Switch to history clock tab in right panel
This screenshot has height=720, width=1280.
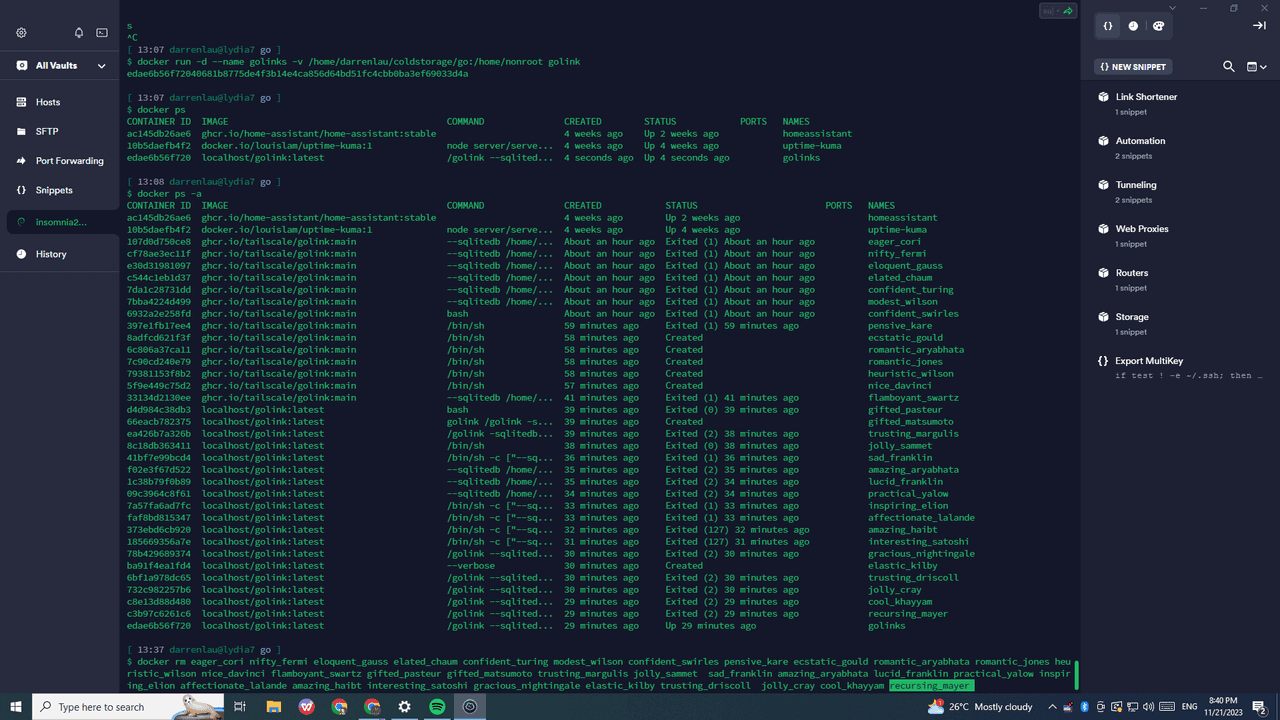coord(1133,26)
